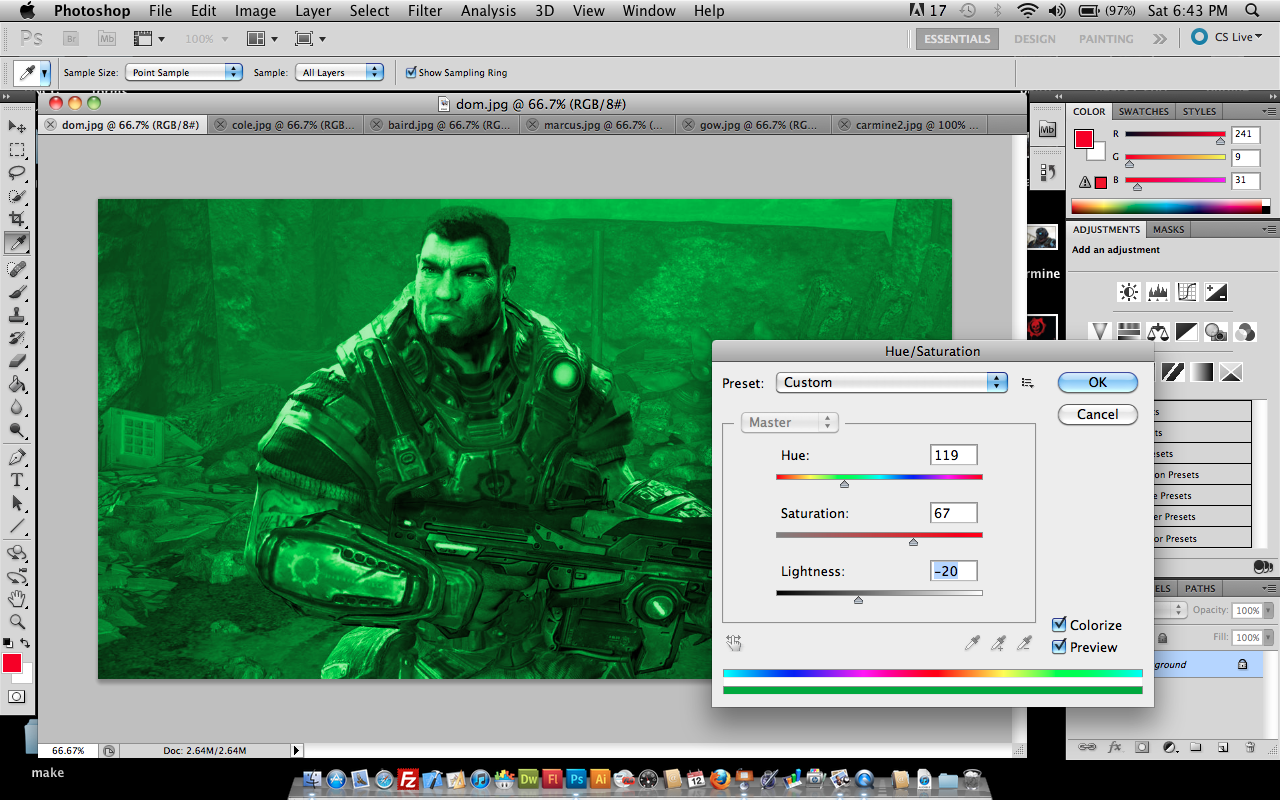Select the Crop tool
Screen dimensions: 1280x800
tap(17, 219)
